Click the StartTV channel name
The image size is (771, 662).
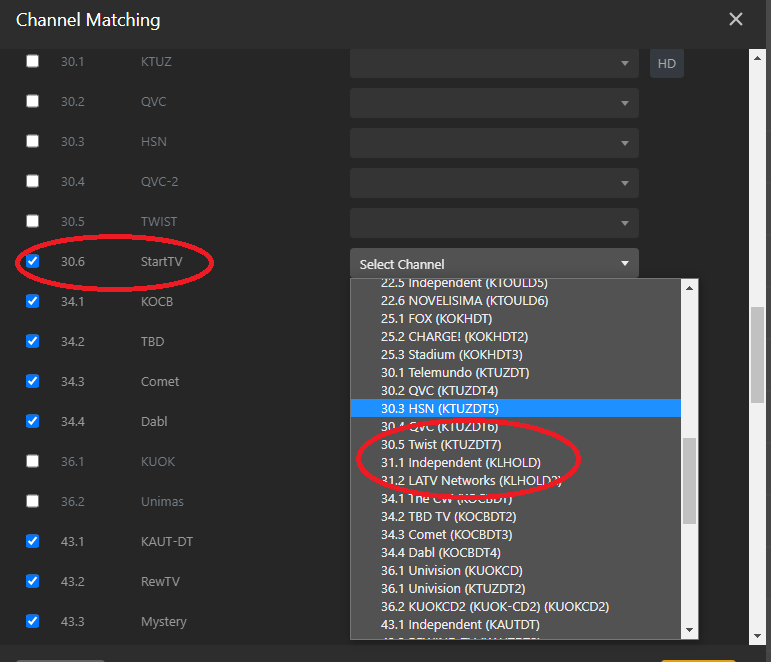(161, 261)
